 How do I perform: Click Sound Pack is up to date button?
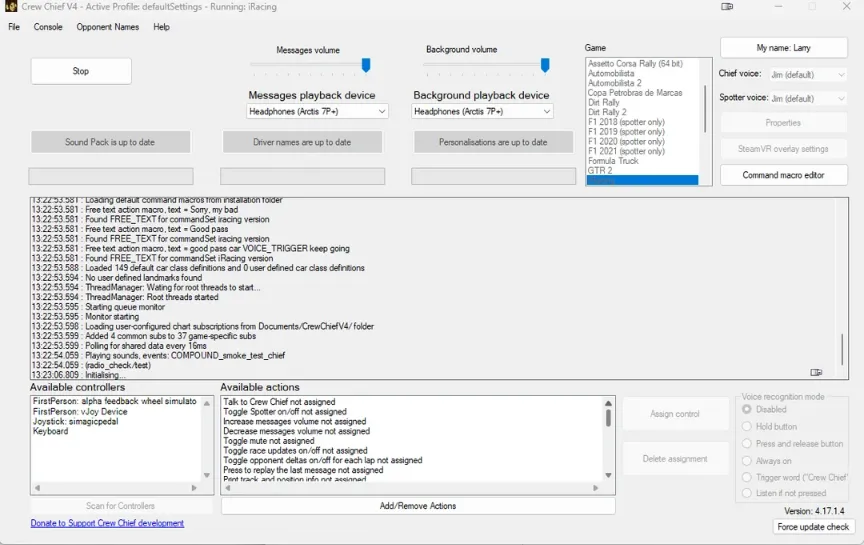coord(110,142)
